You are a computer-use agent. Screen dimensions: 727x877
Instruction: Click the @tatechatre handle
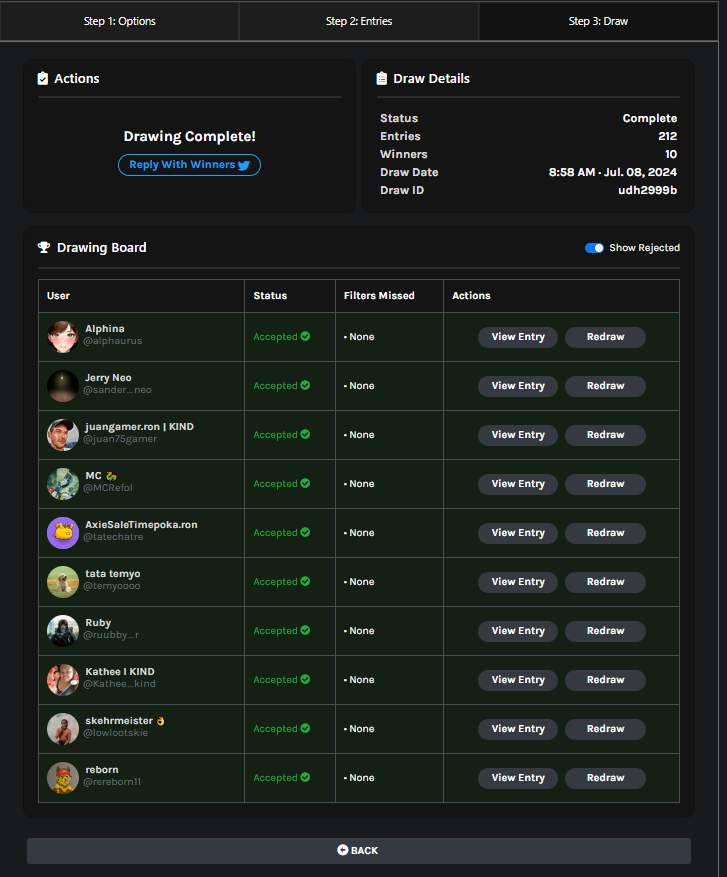click(114, 537)
